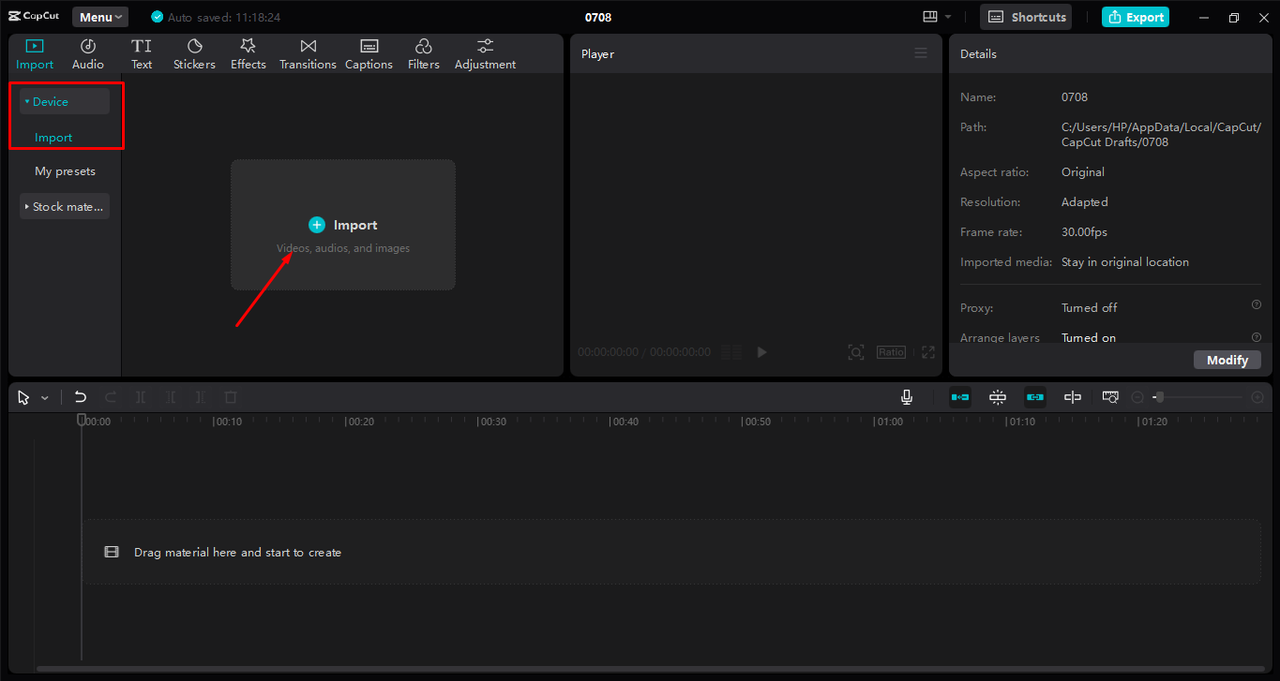Toggle the main track magnet
The image size is (1280, 681).
click(x=960, y=397)
